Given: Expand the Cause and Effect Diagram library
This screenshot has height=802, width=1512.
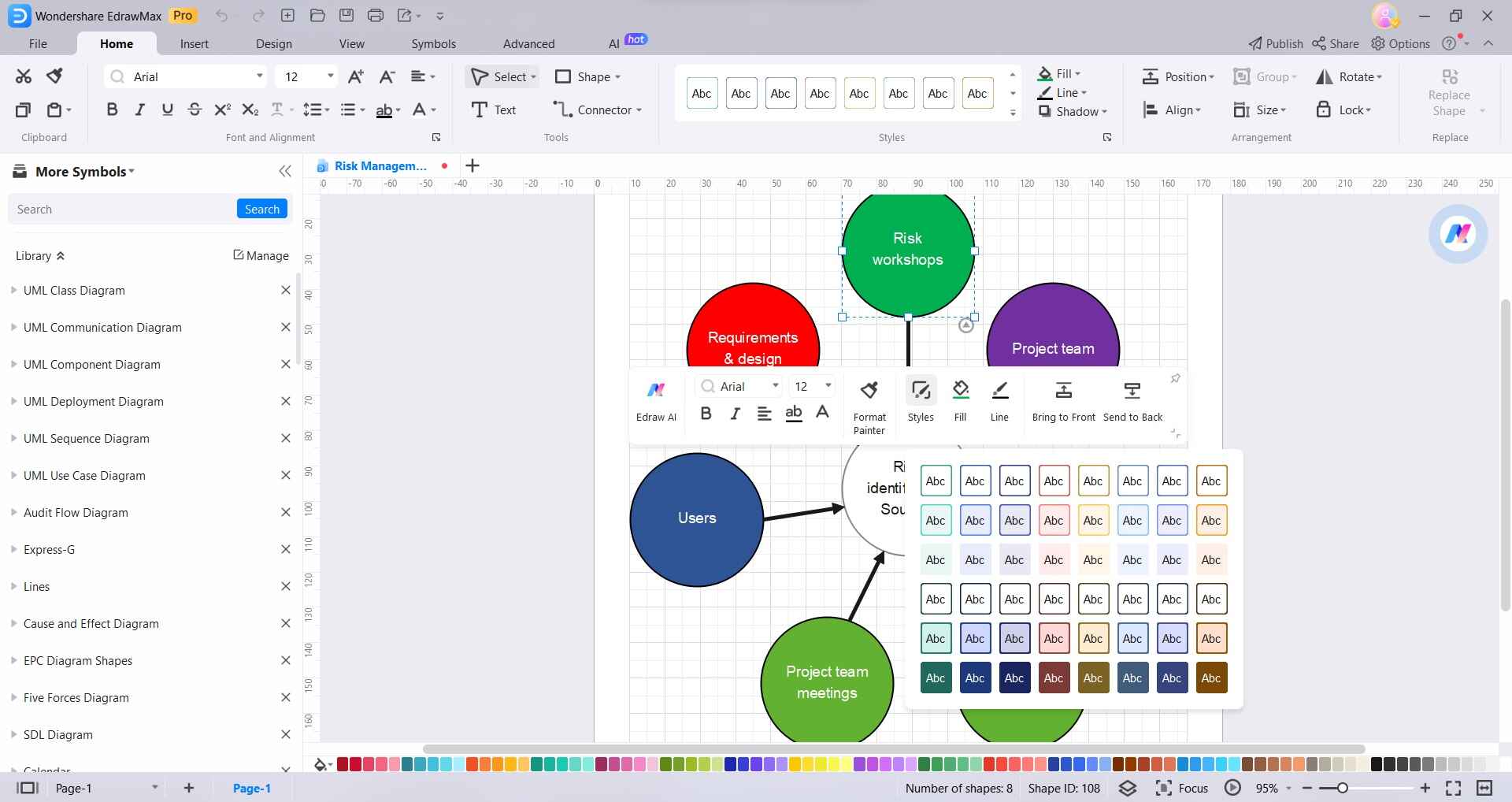Looking at the screenshot, I should 13,623.
